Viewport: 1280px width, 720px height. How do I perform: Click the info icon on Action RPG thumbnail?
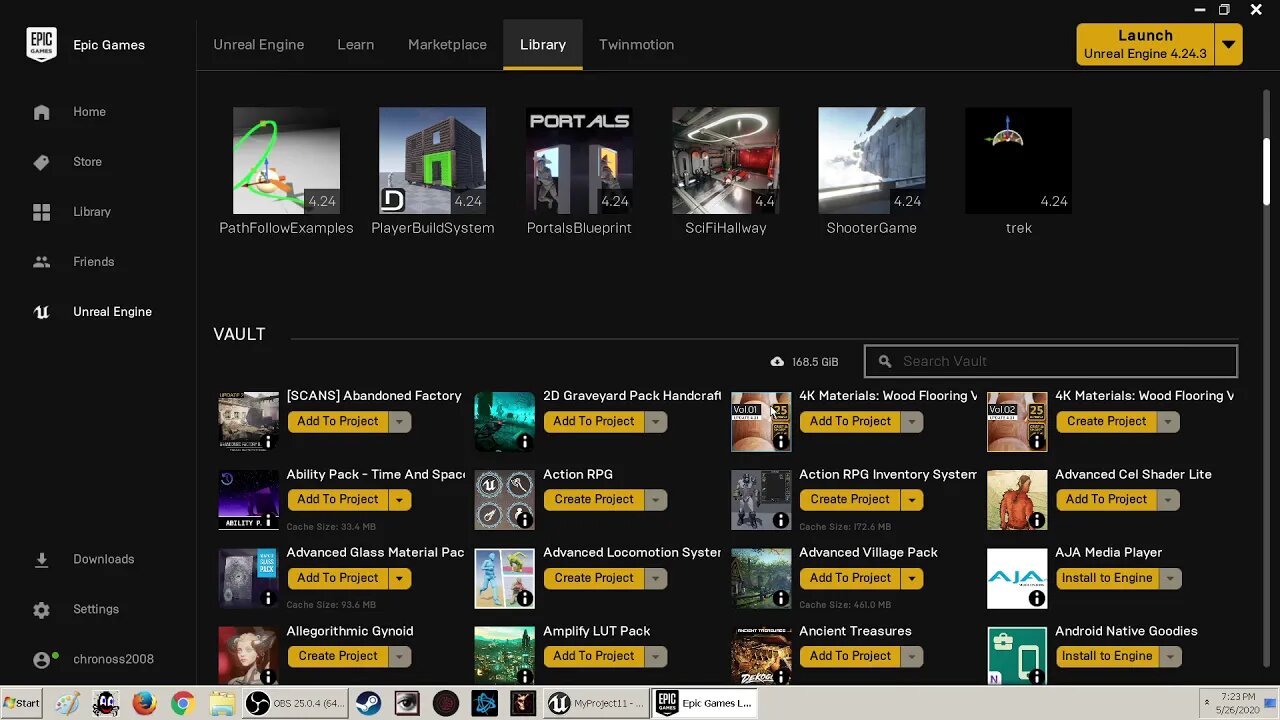pos(524,520)
